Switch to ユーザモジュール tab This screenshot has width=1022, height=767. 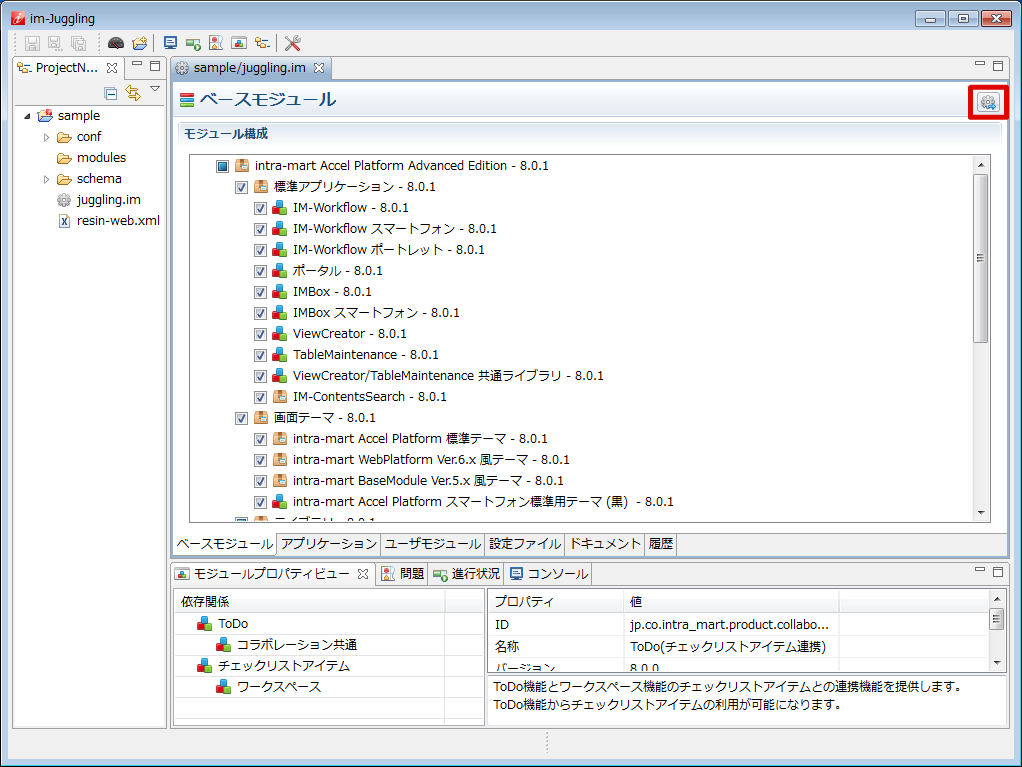point(433,544)
